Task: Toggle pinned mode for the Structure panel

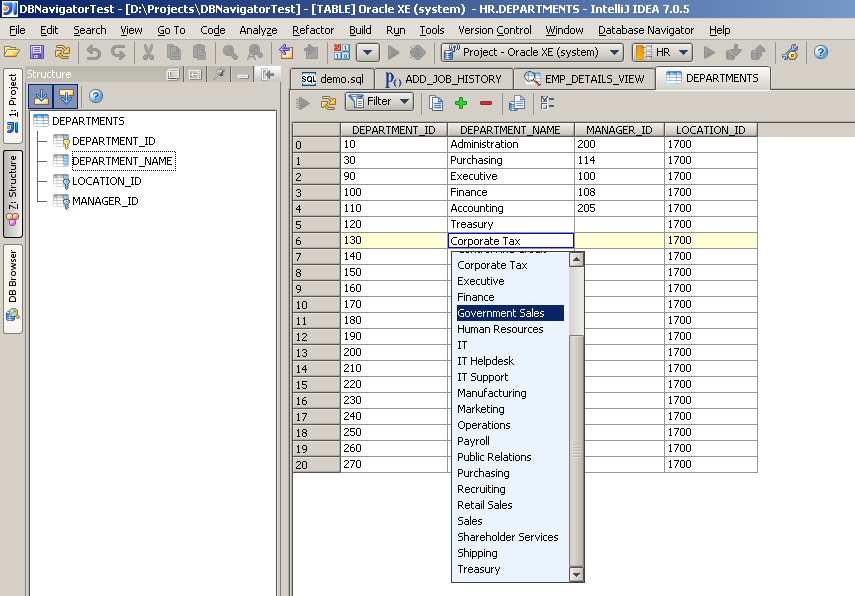Action: 219,74
